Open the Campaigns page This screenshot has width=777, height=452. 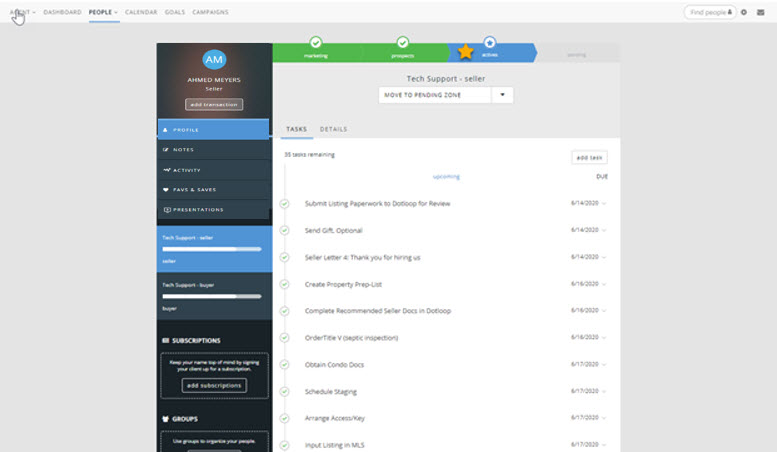point(211,12)
